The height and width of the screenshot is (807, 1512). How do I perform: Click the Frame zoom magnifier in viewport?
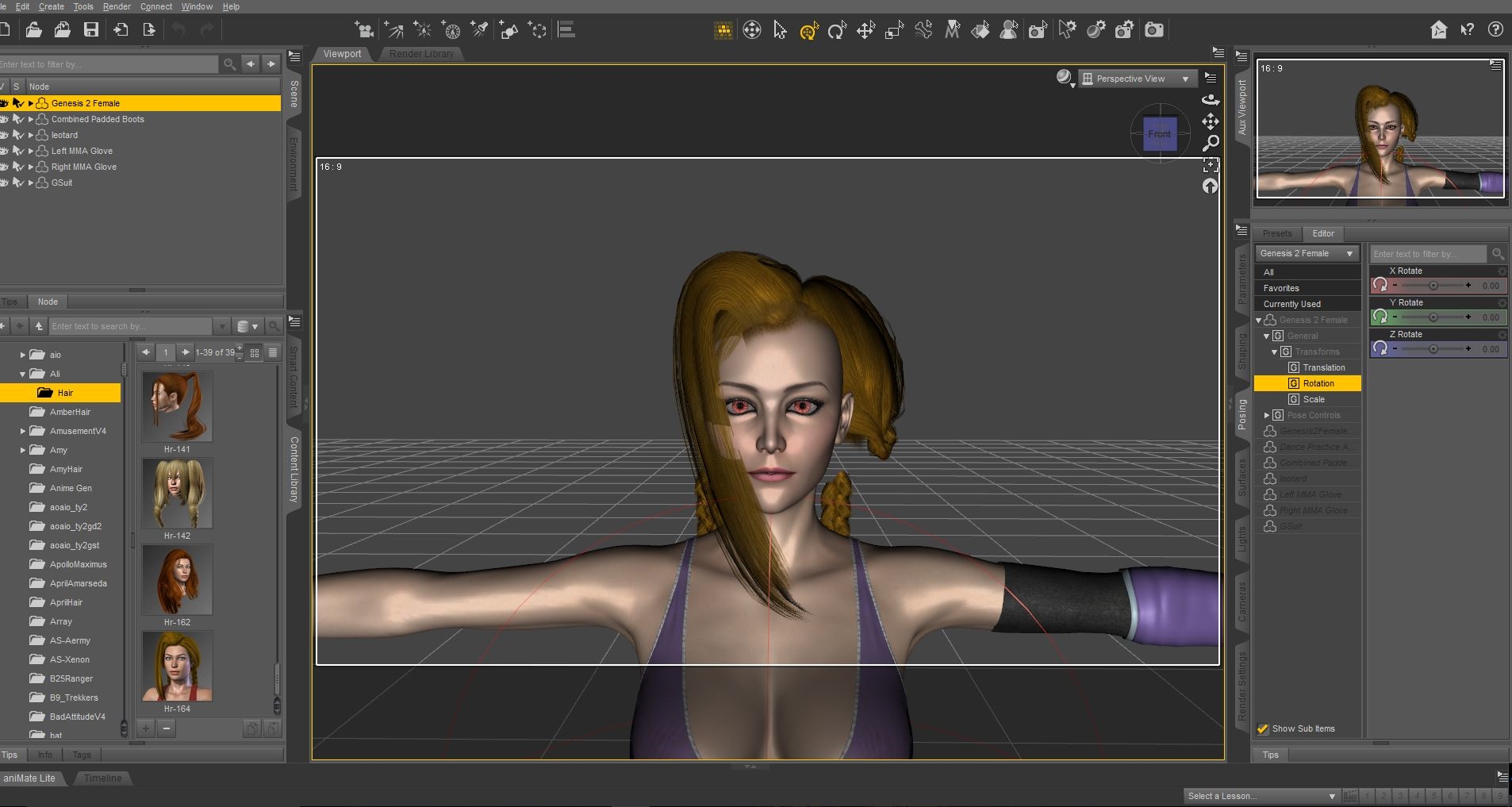pos(1211,144)
